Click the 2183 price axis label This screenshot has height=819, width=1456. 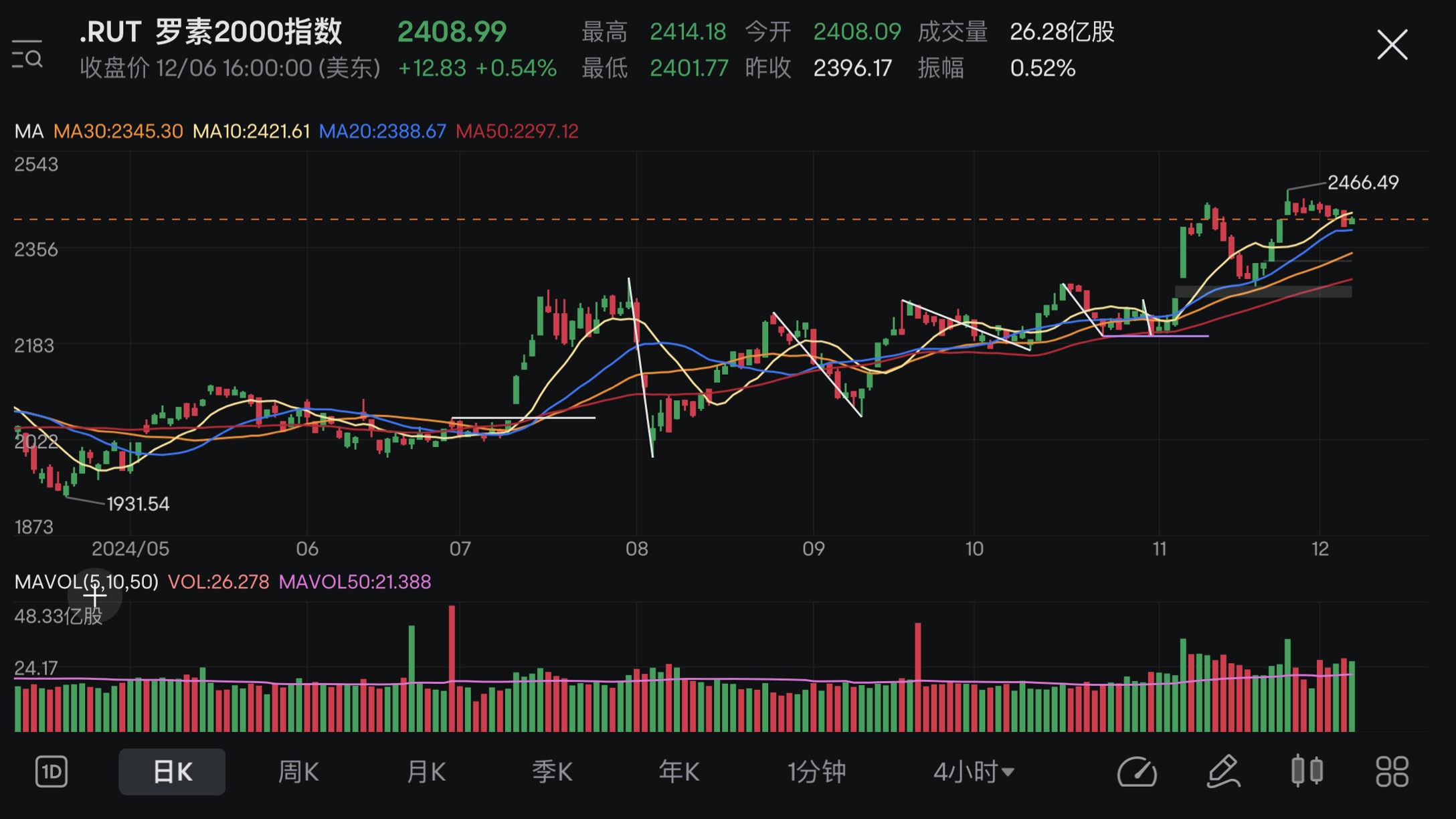coord(34,345)
